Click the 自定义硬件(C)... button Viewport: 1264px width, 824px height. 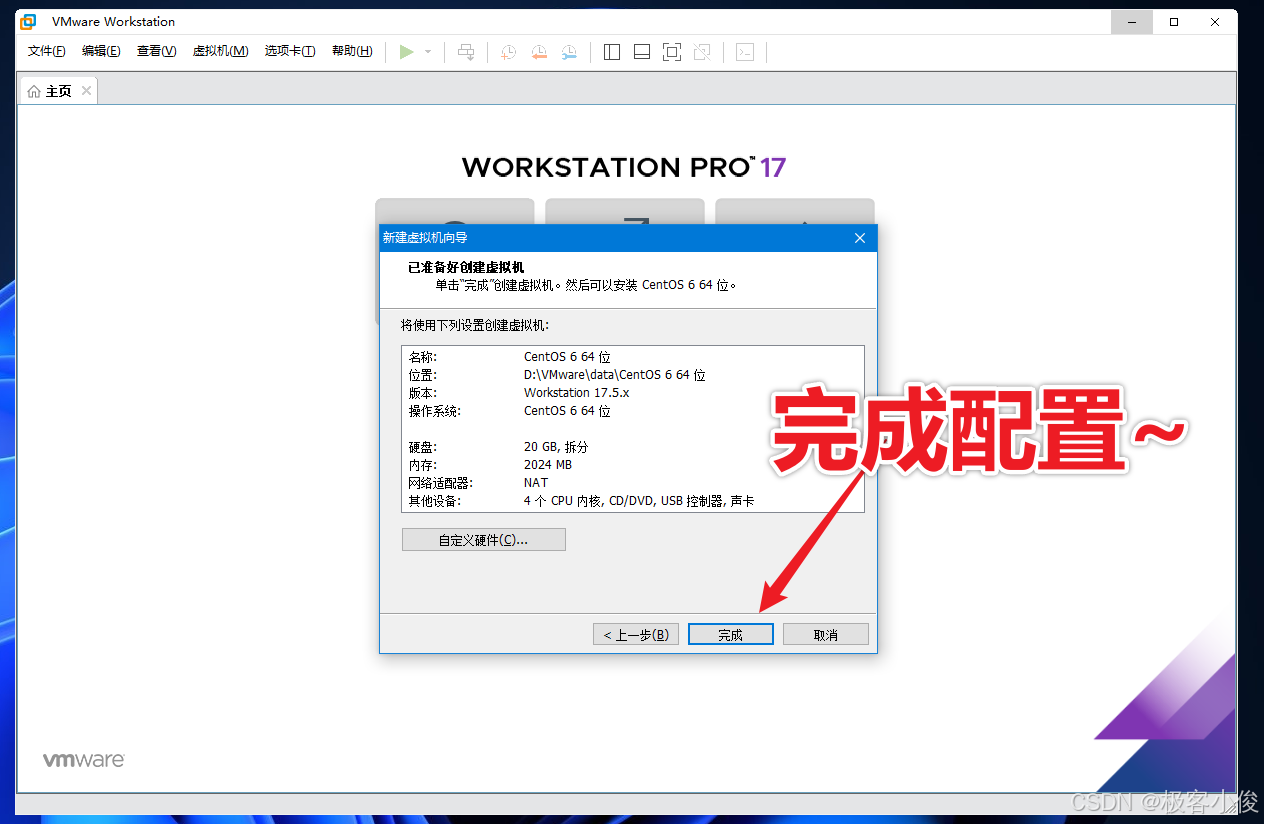pos(483,540)
